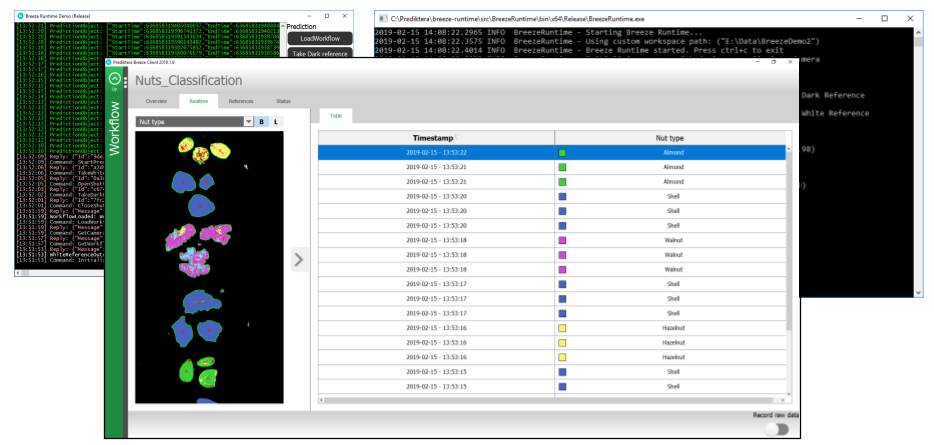Toggle the Record raw data switch
The height and width of the screenshot is (445, 934).
tap(775, 428)
